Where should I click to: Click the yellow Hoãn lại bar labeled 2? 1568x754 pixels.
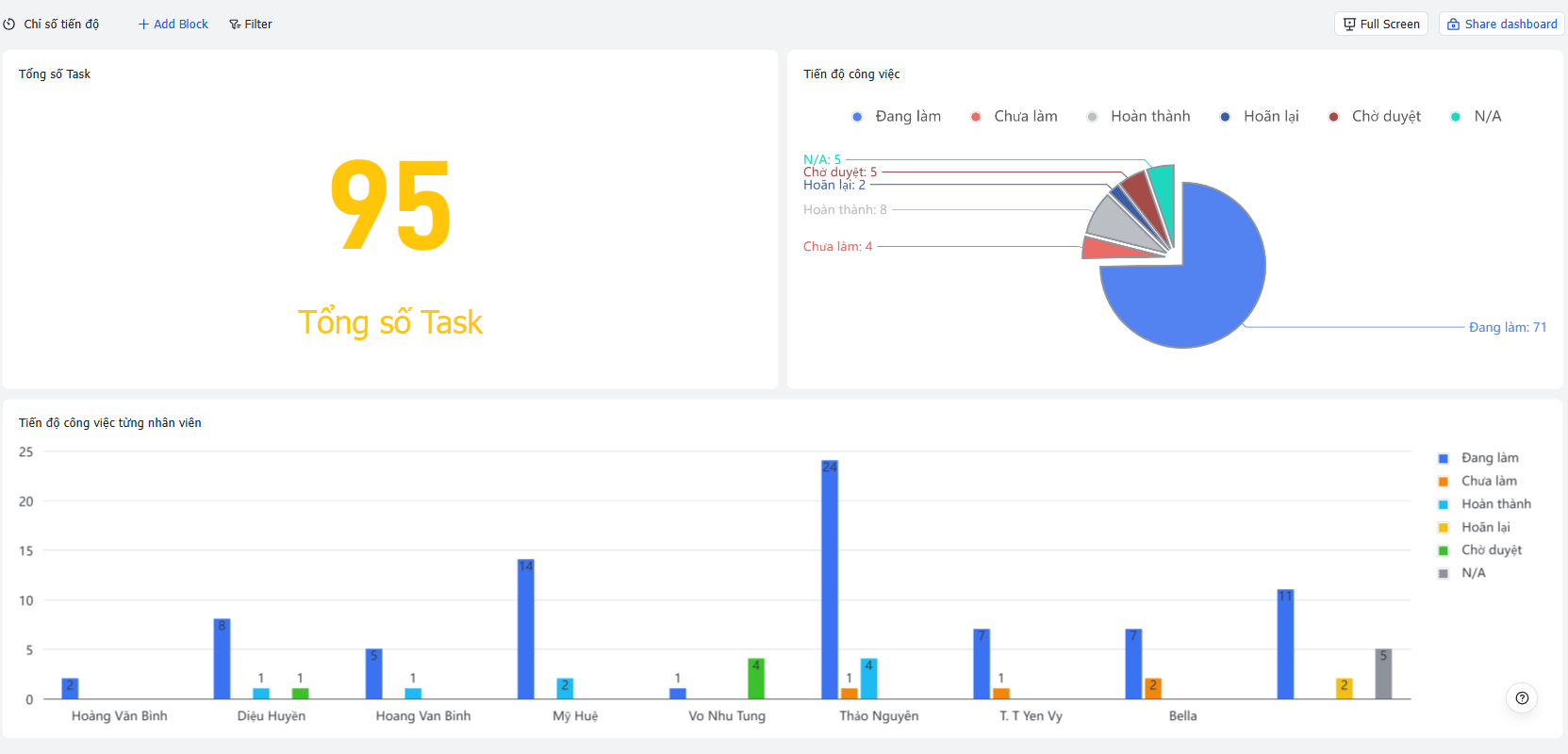[x=1345, y=689]
